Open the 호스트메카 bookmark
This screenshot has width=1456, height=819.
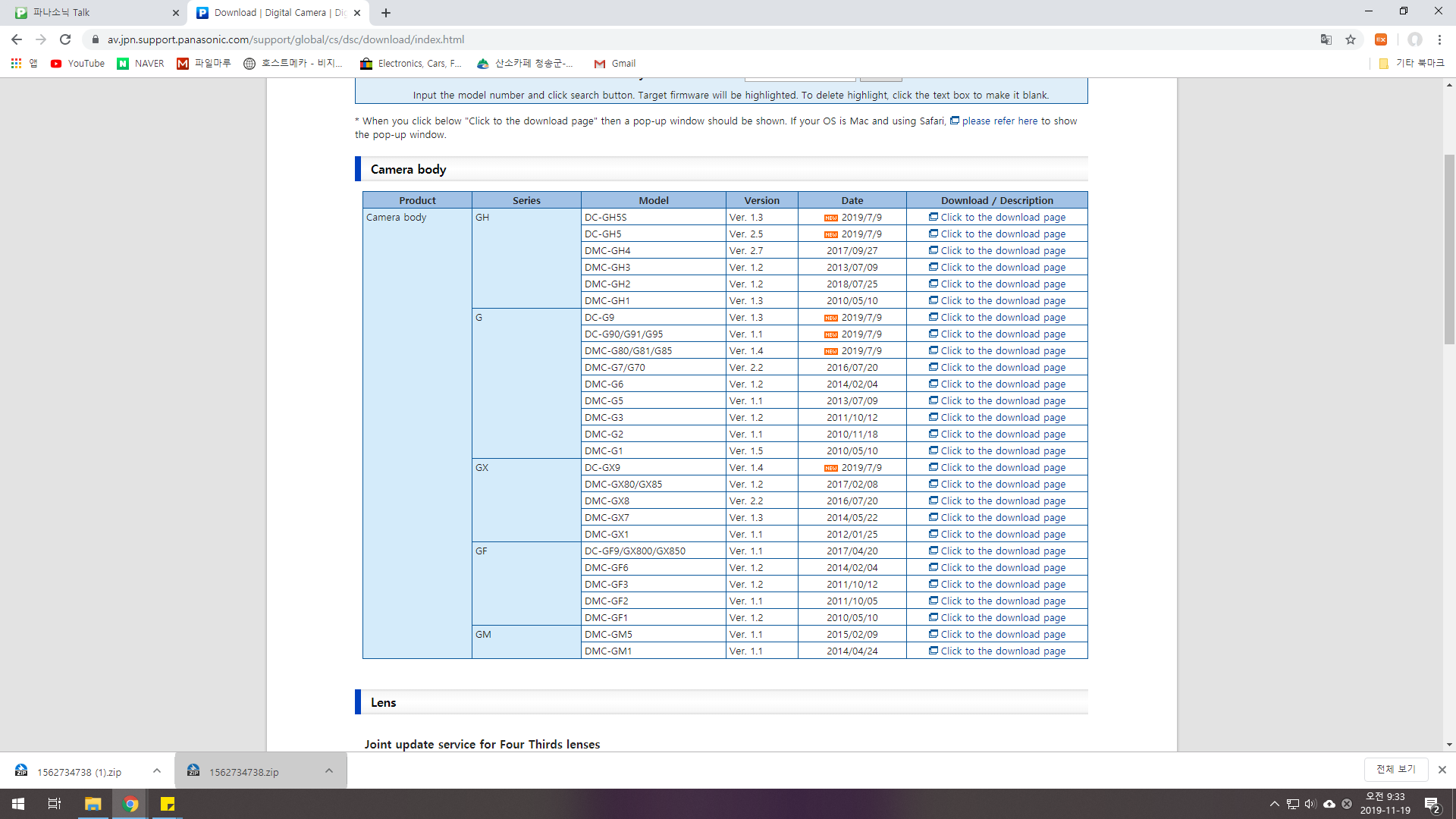[x=293, y=64]
